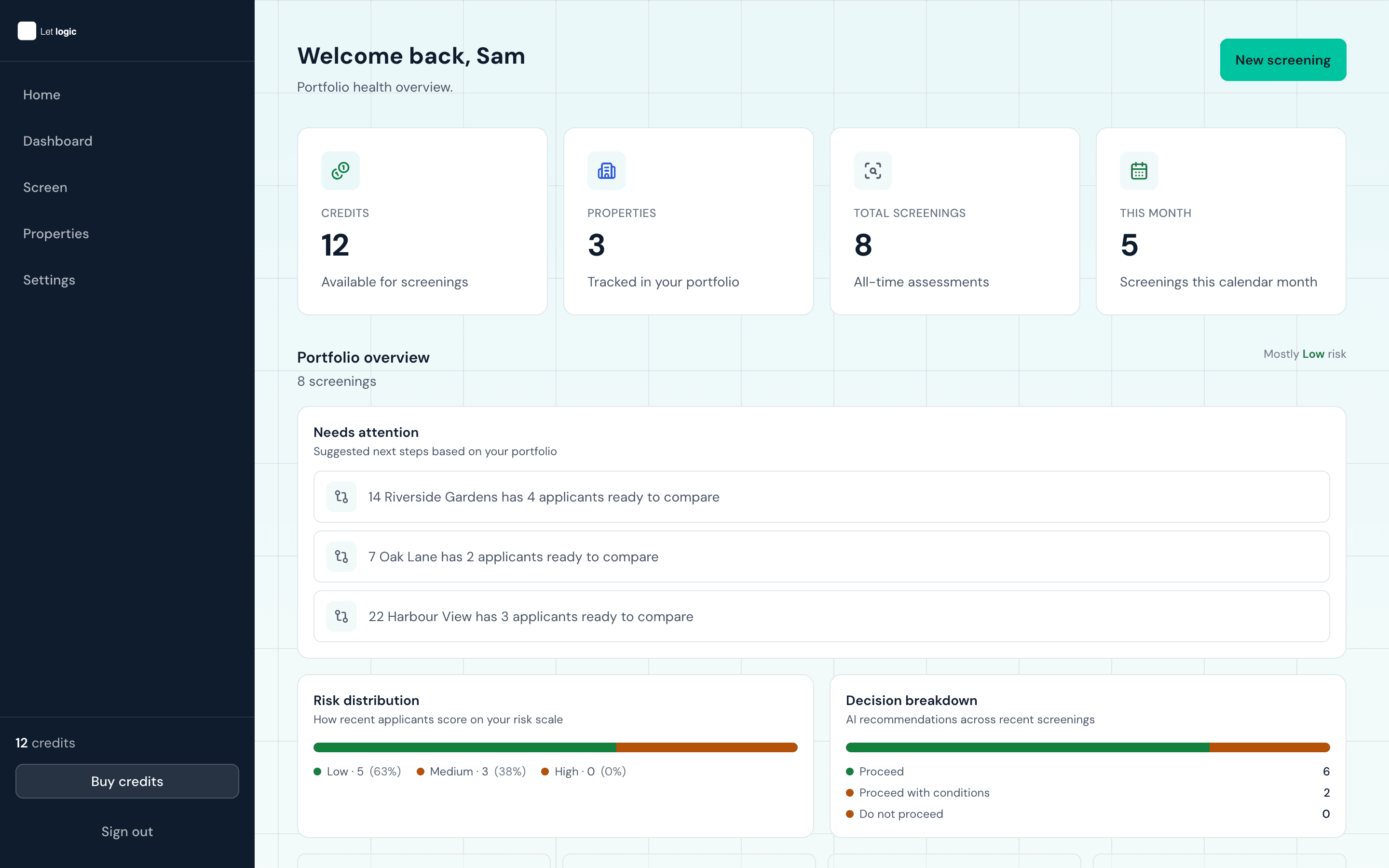Open 14 Riverside Gardens applicants comparison

(821, 497)
